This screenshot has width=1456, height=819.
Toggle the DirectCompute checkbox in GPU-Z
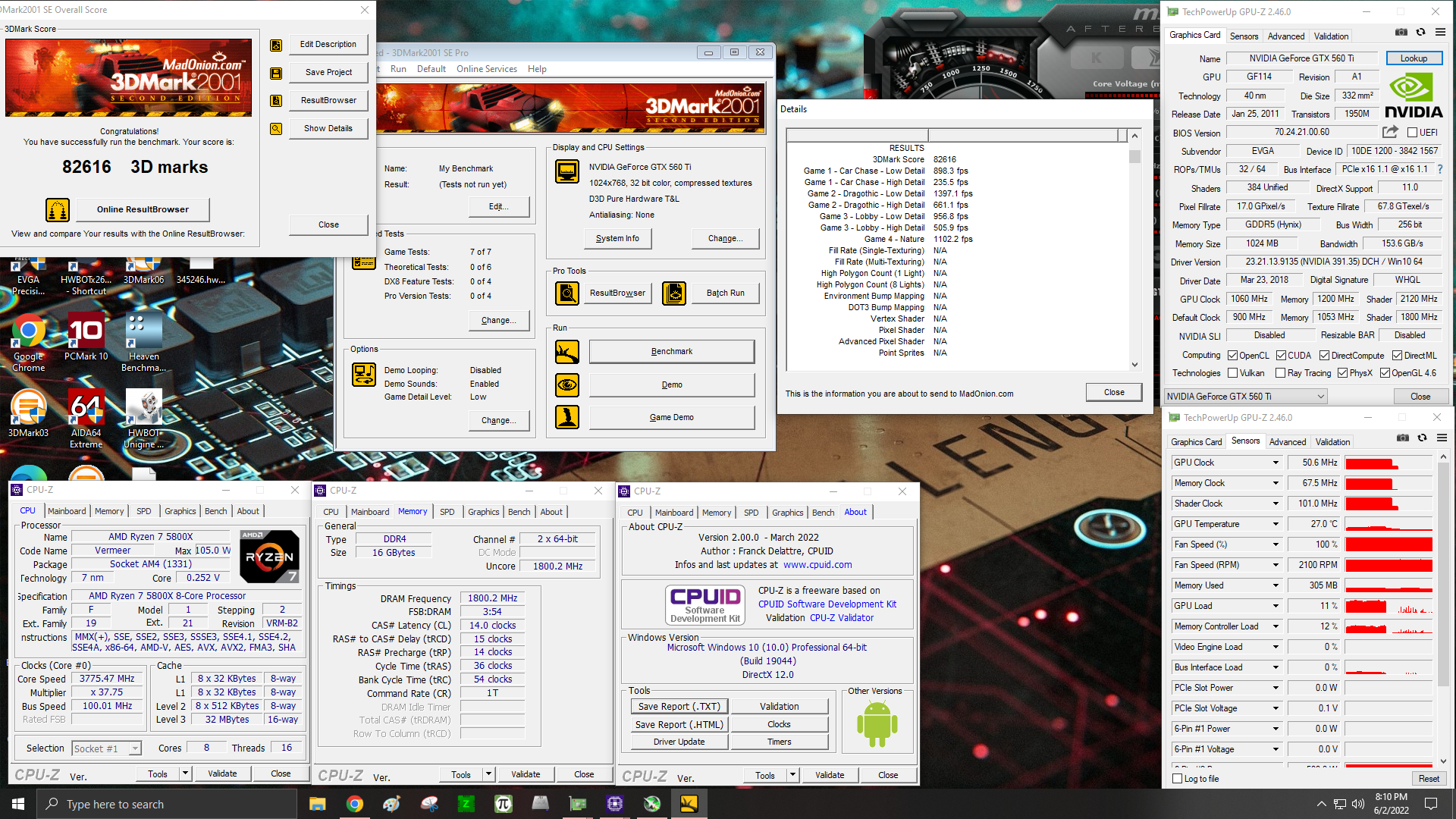pyautogui.click(x=1324, y=356)
